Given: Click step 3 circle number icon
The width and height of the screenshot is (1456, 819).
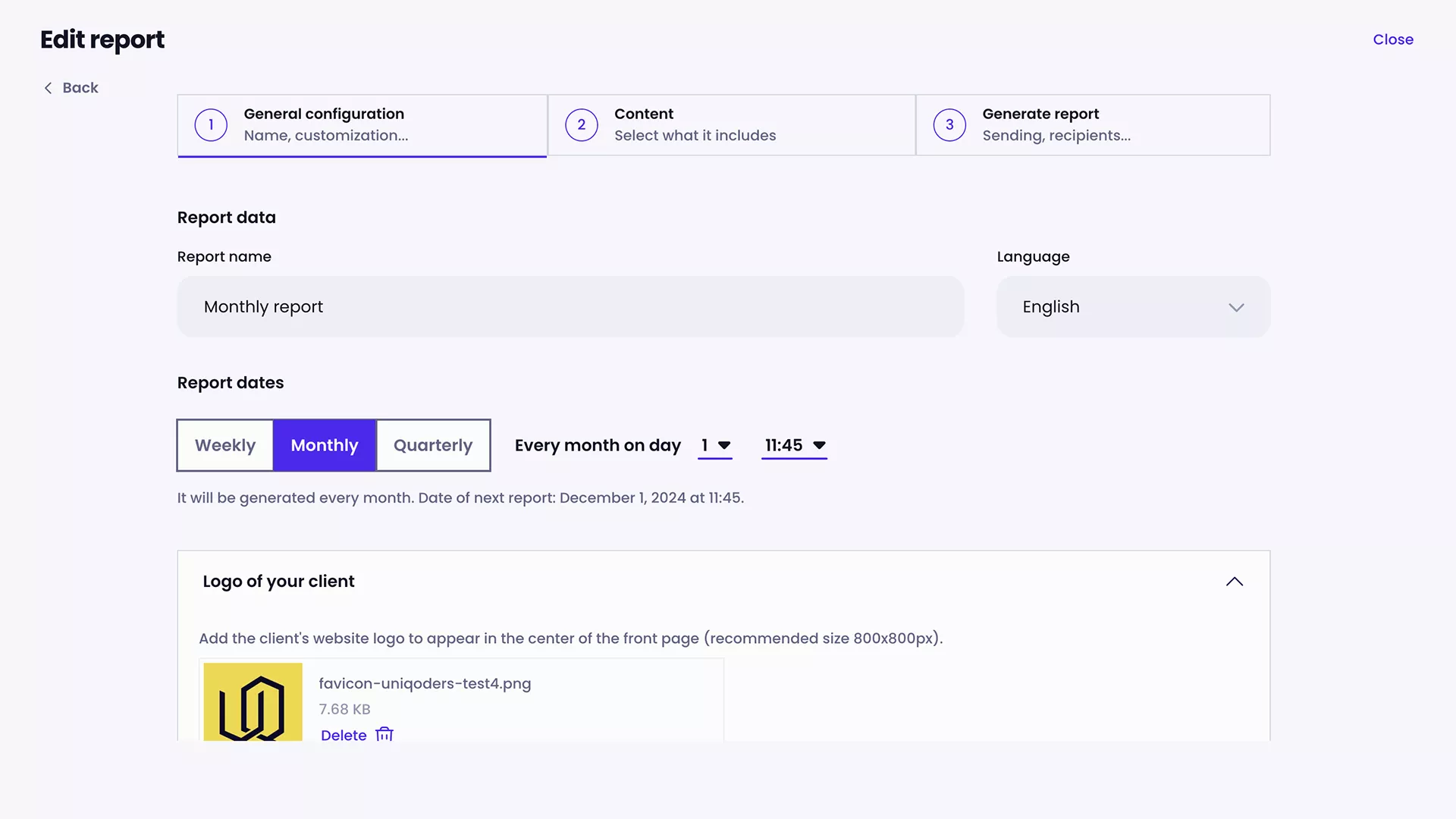Looking at the screenshot, I should 949,125.
